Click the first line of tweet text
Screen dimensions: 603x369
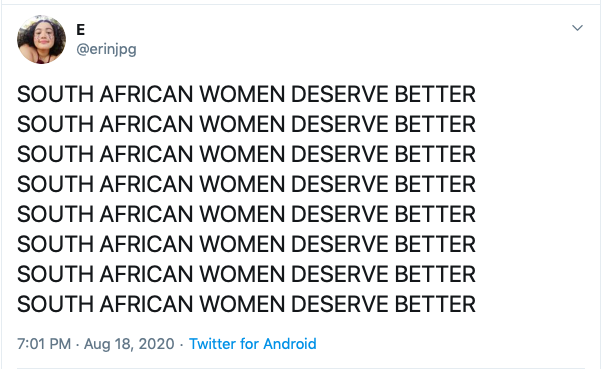pyautogui.click(x=247, y=94)
